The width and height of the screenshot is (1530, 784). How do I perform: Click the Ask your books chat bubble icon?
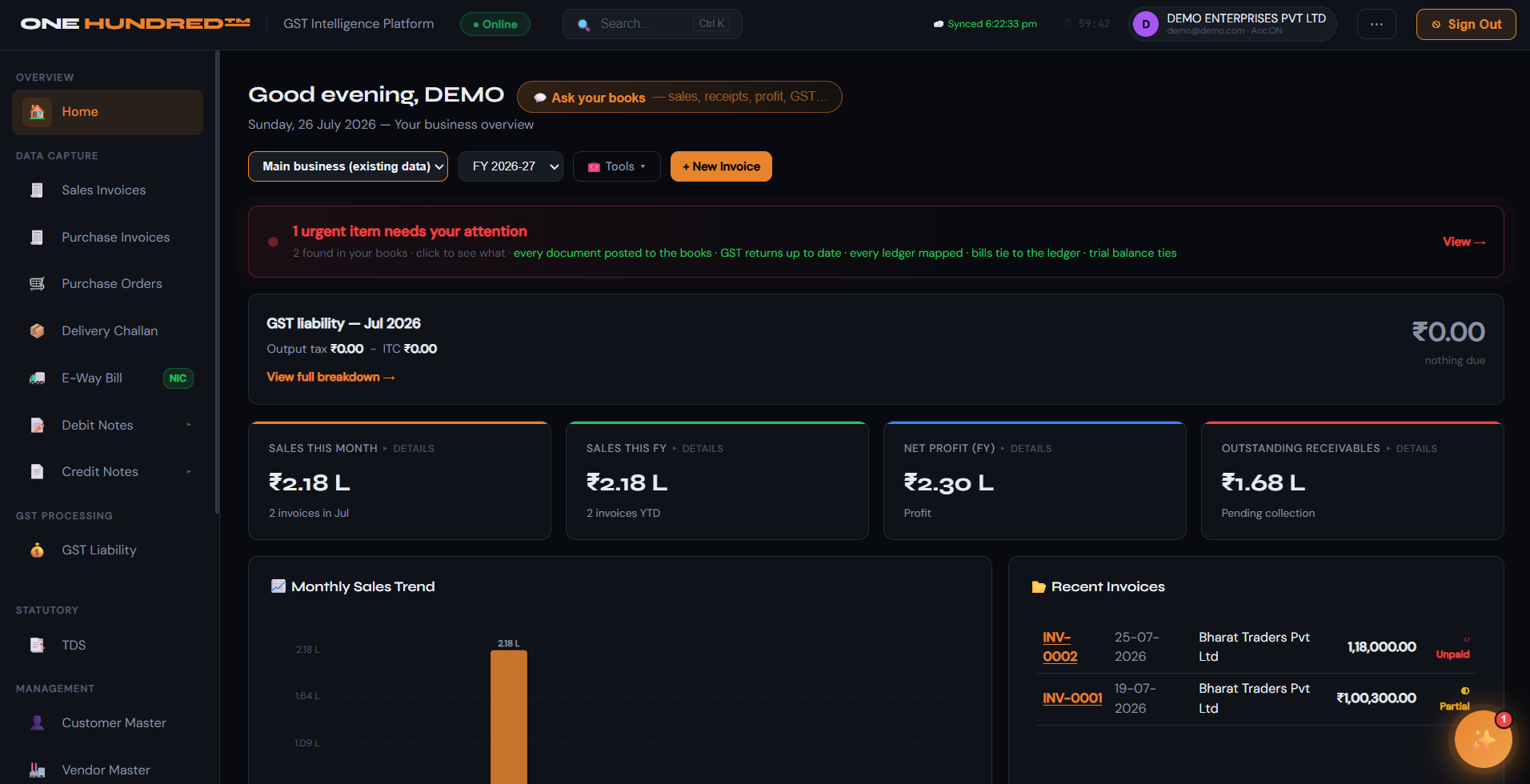(x=540, y=98)
